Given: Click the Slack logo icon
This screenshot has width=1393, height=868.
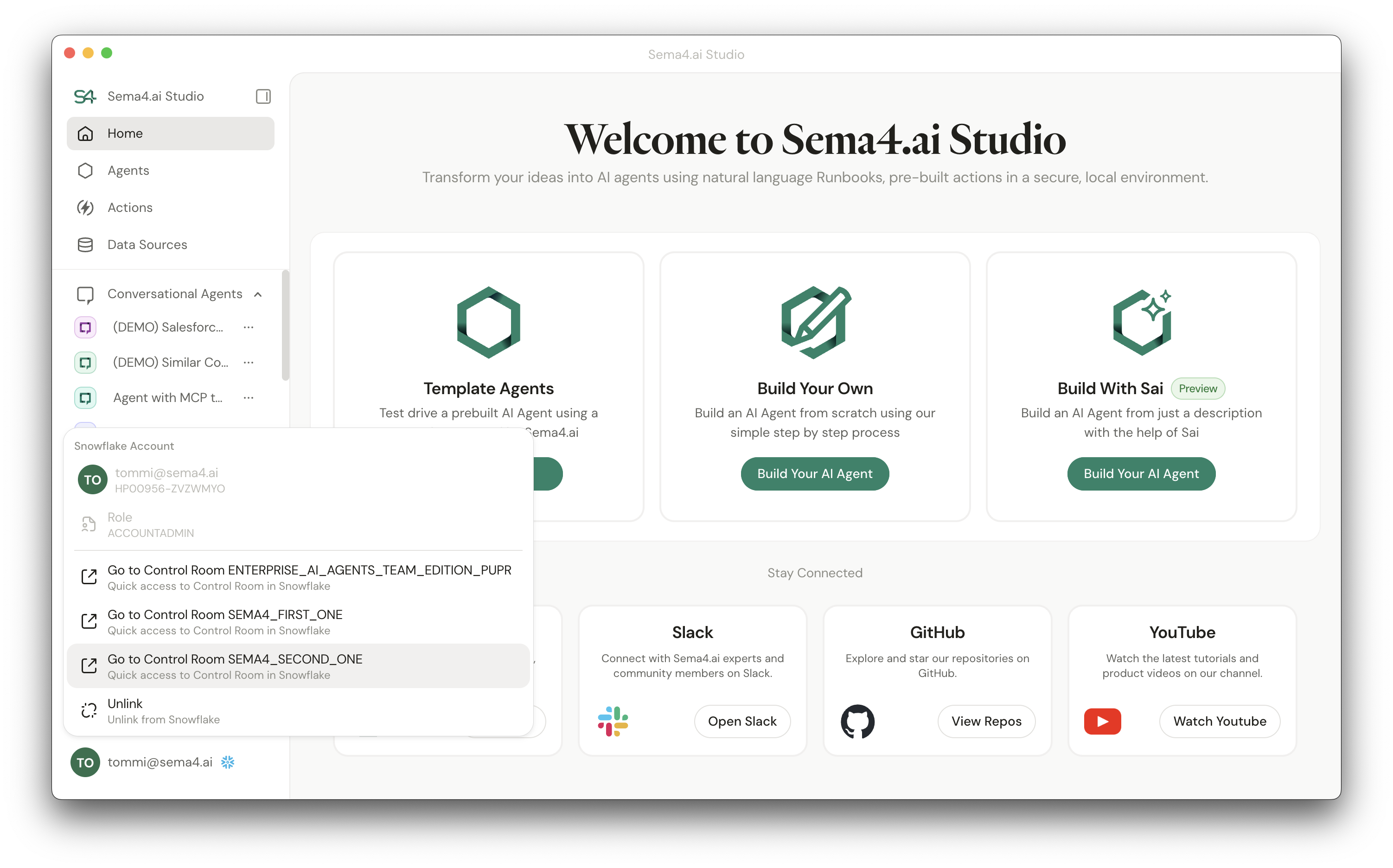Looking at the screenshot, I should point(613,721).
